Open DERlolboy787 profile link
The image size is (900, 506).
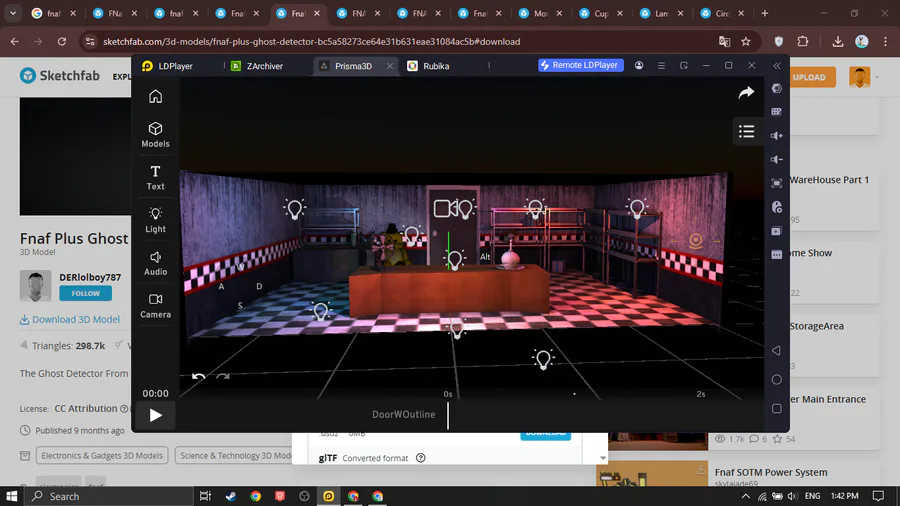coord(90,277)
